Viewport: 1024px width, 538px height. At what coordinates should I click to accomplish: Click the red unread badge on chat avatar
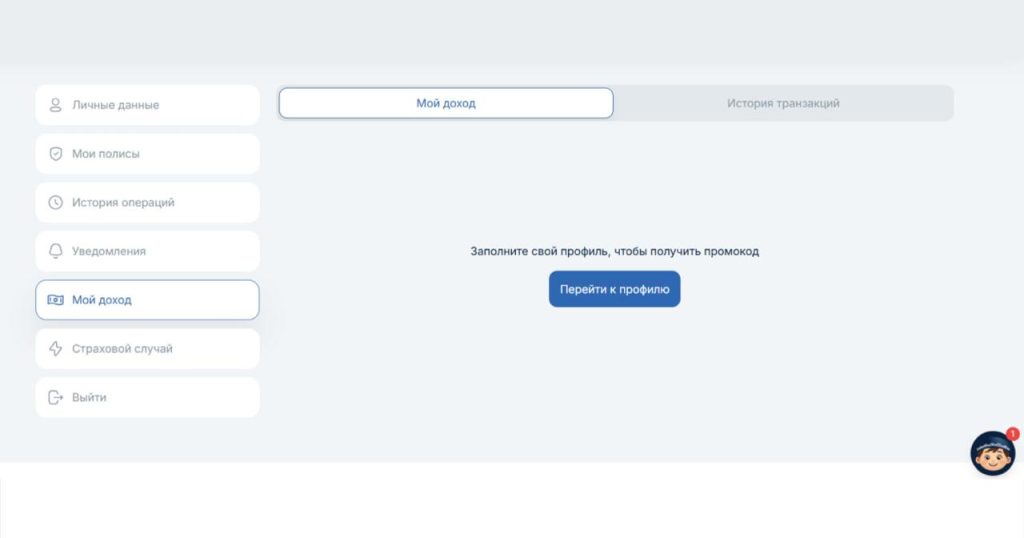pyautogui.click(x=1012, y=434)
